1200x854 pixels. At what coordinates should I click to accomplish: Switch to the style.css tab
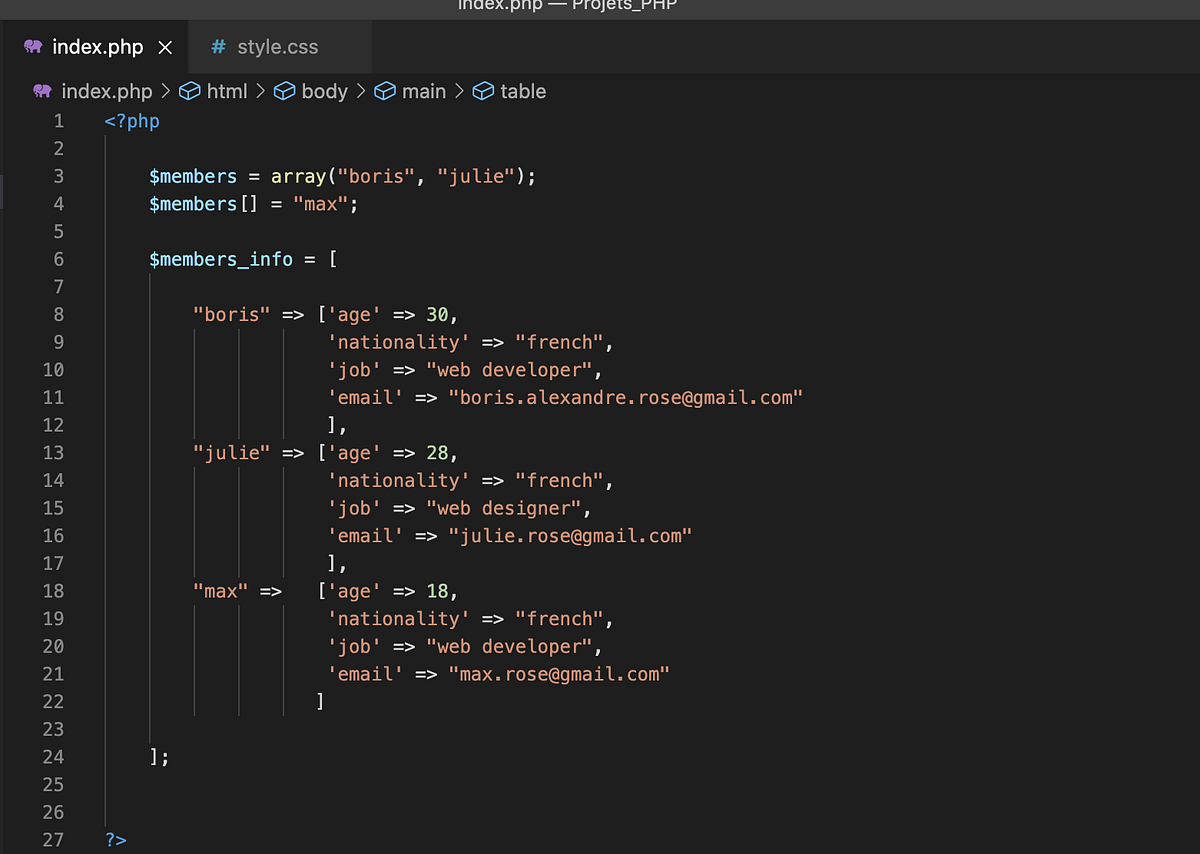tap(278, 46)
